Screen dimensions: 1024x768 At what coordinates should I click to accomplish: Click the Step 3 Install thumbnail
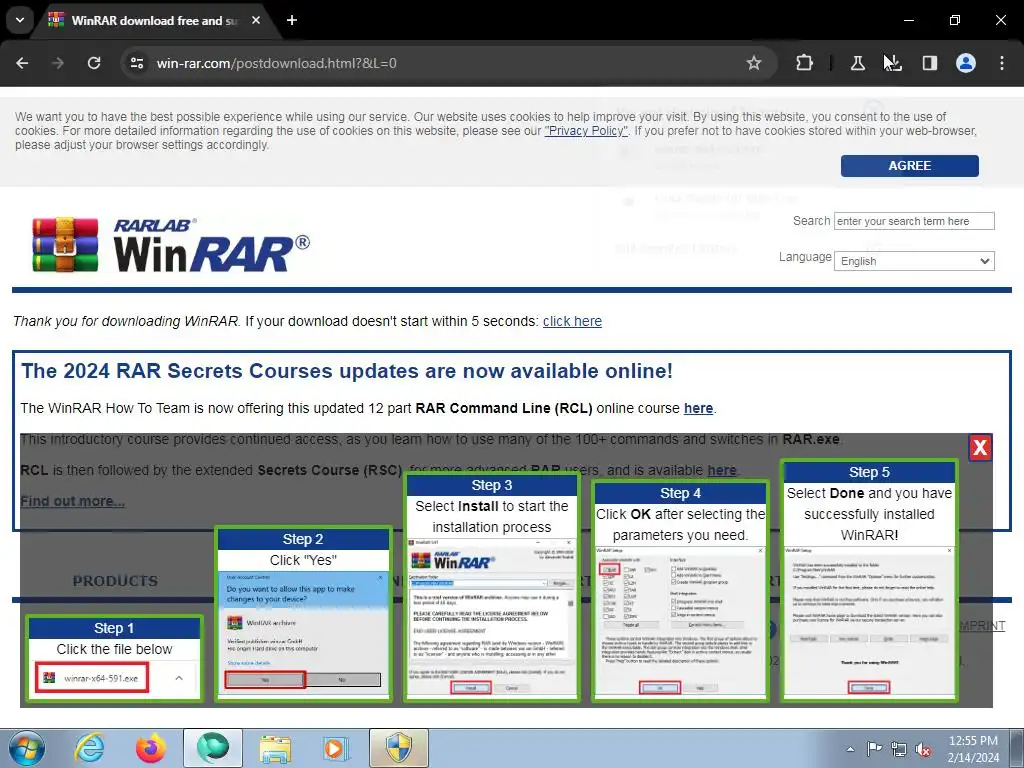click(492, 588)
